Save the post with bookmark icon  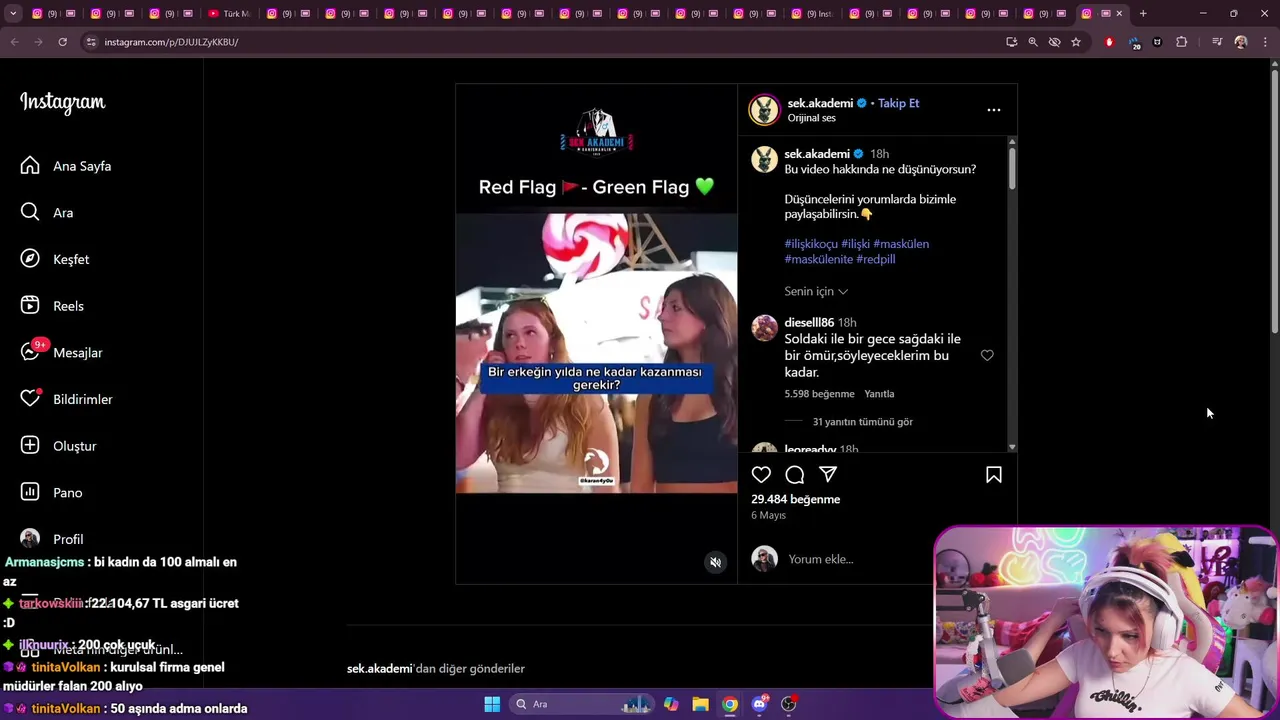coord(994,475)
